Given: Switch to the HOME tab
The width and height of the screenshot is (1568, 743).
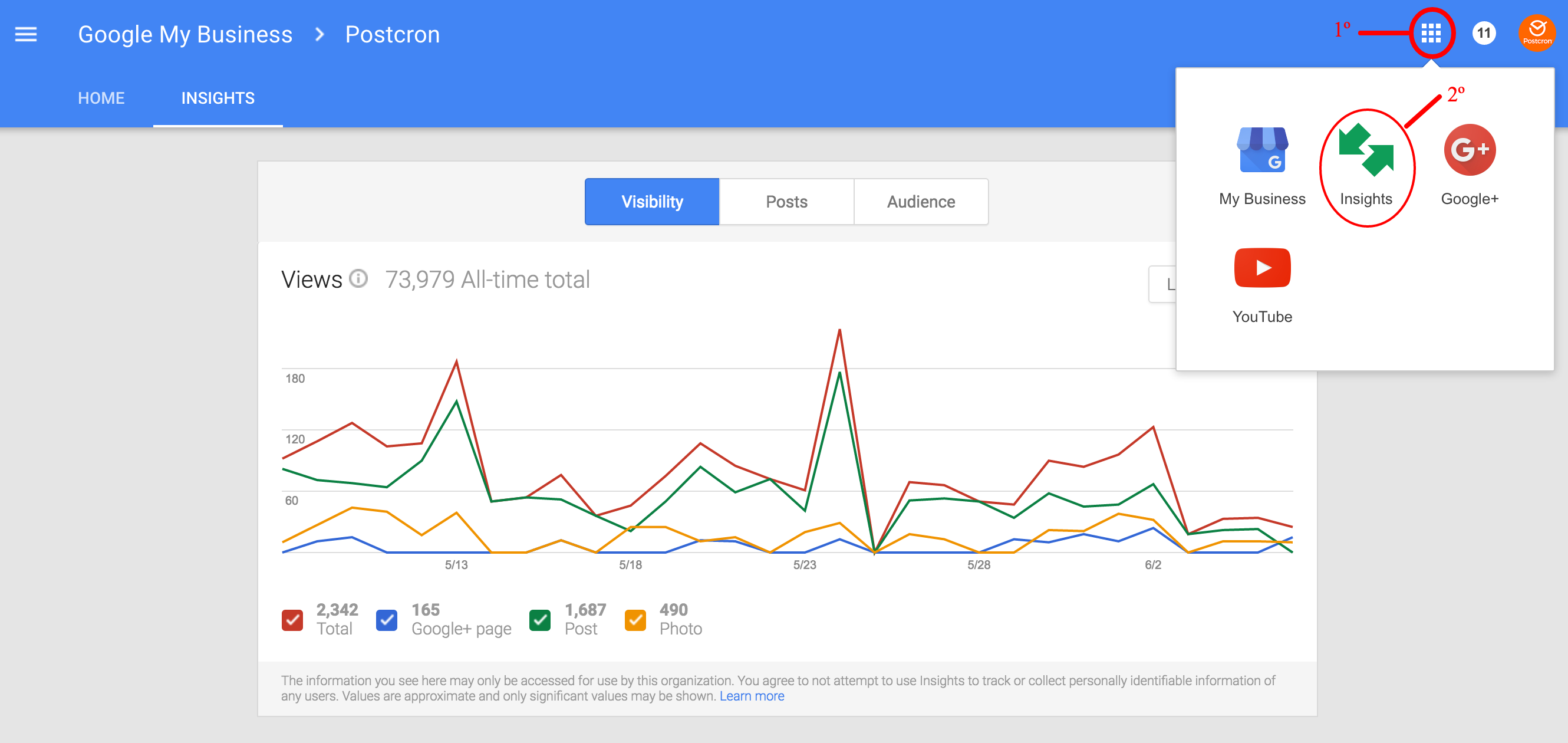Looking at the screenshot, I should [x=101, y=98].
